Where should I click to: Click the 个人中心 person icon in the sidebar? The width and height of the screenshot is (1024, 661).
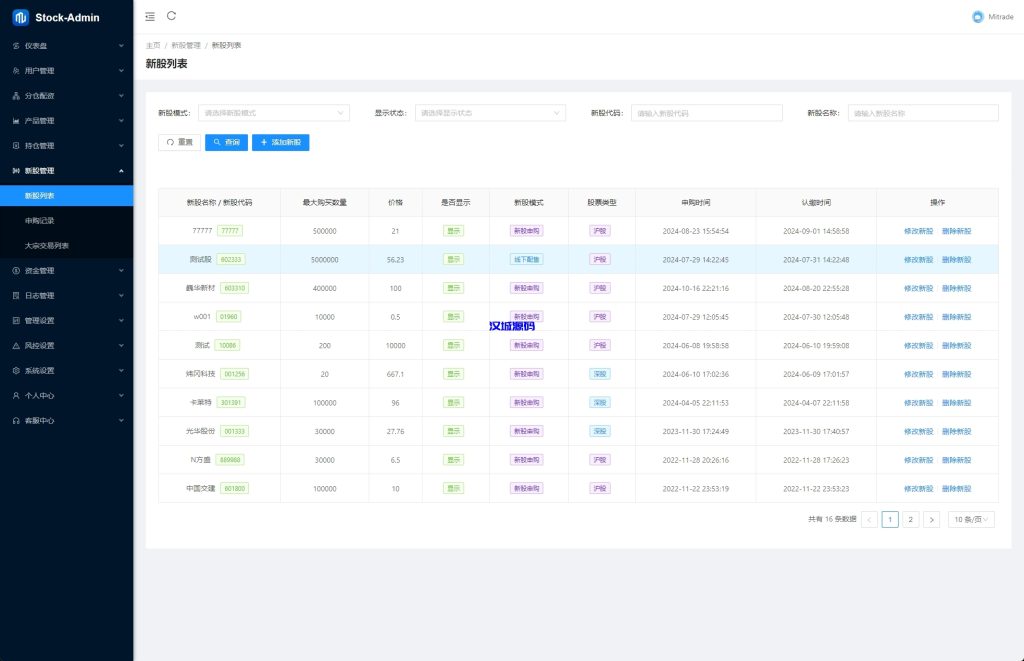pos(16,396)
